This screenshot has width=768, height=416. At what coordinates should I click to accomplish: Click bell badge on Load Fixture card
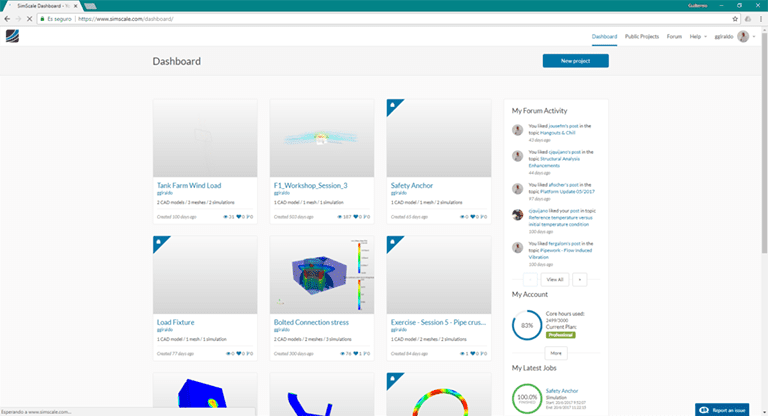[159, 242]
